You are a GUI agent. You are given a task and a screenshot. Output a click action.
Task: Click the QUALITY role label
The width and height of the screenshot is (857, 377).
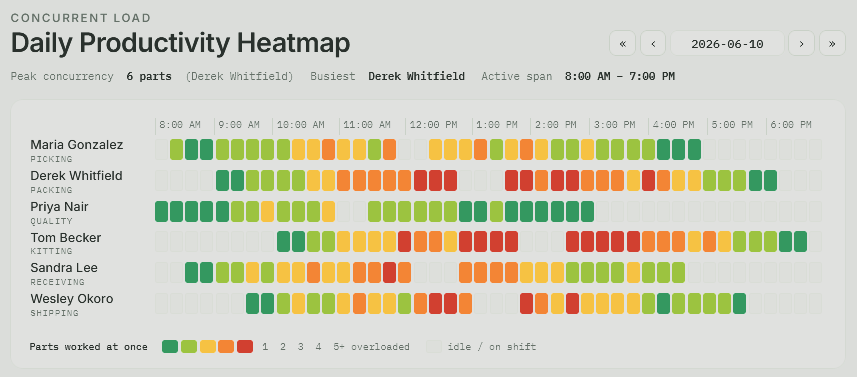point(51,221)
